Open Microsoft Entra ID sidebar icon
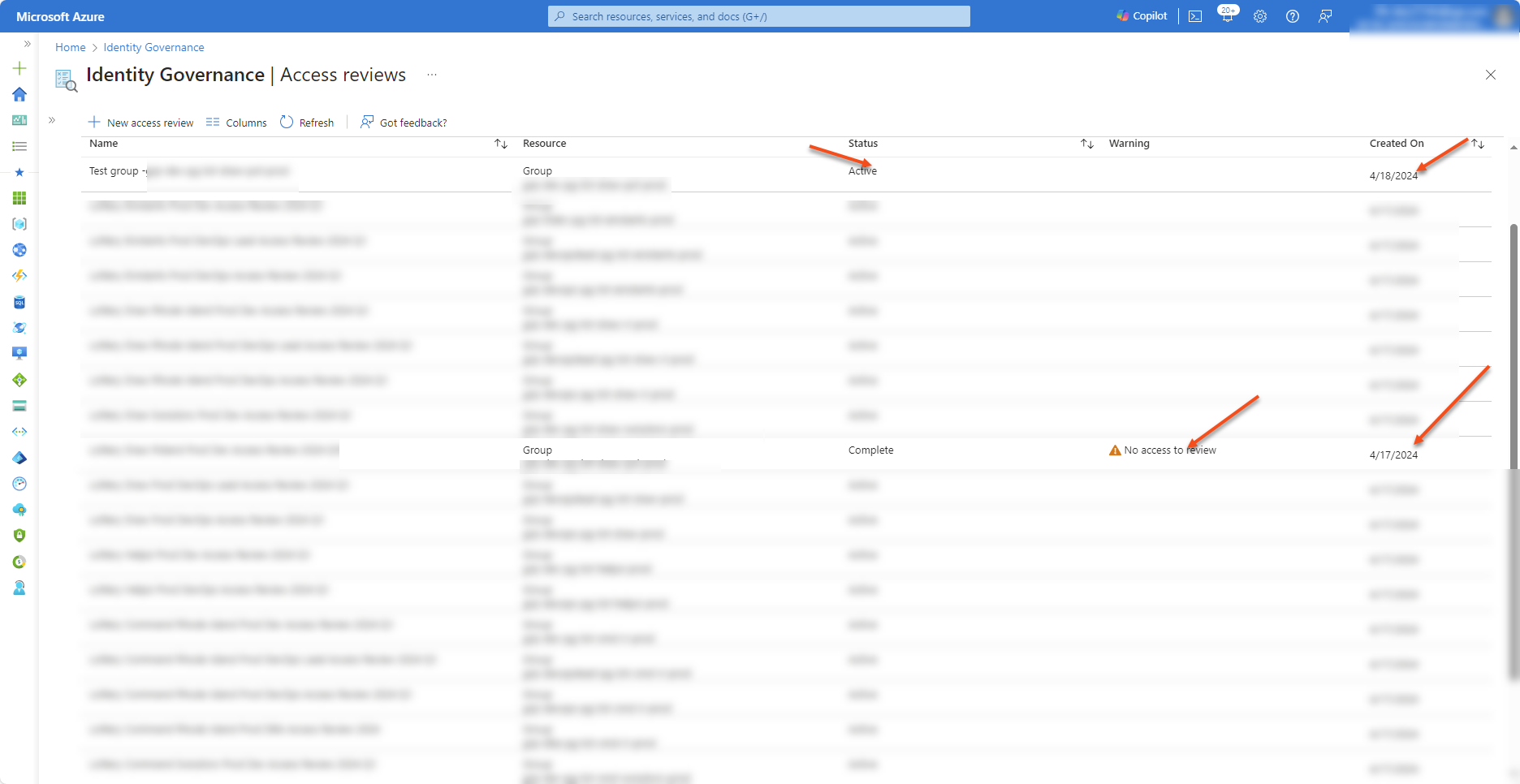Screen dimensions: 1520x784 (x=19, y=458)
